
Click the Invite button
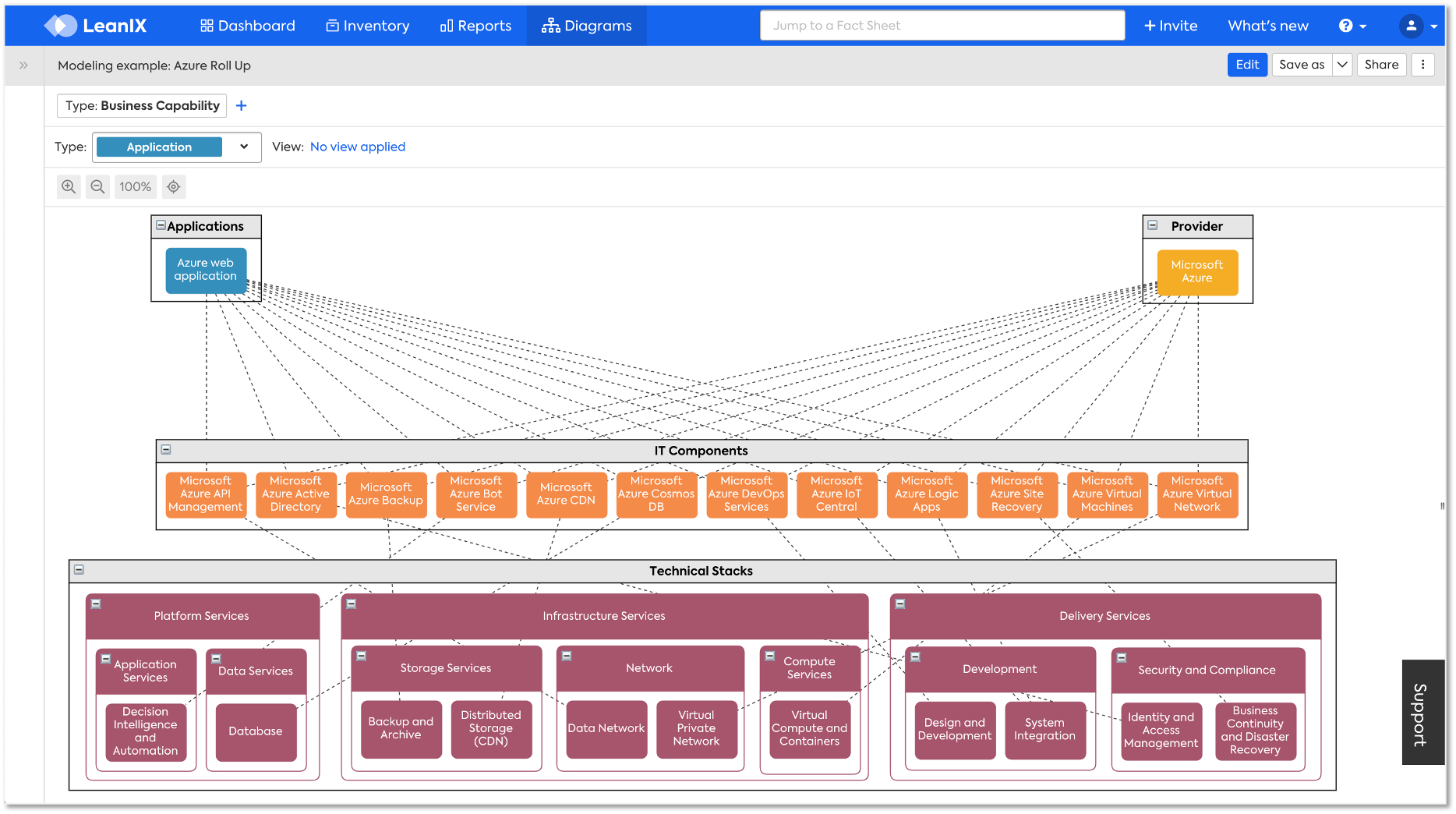[x=1171, y=26]
